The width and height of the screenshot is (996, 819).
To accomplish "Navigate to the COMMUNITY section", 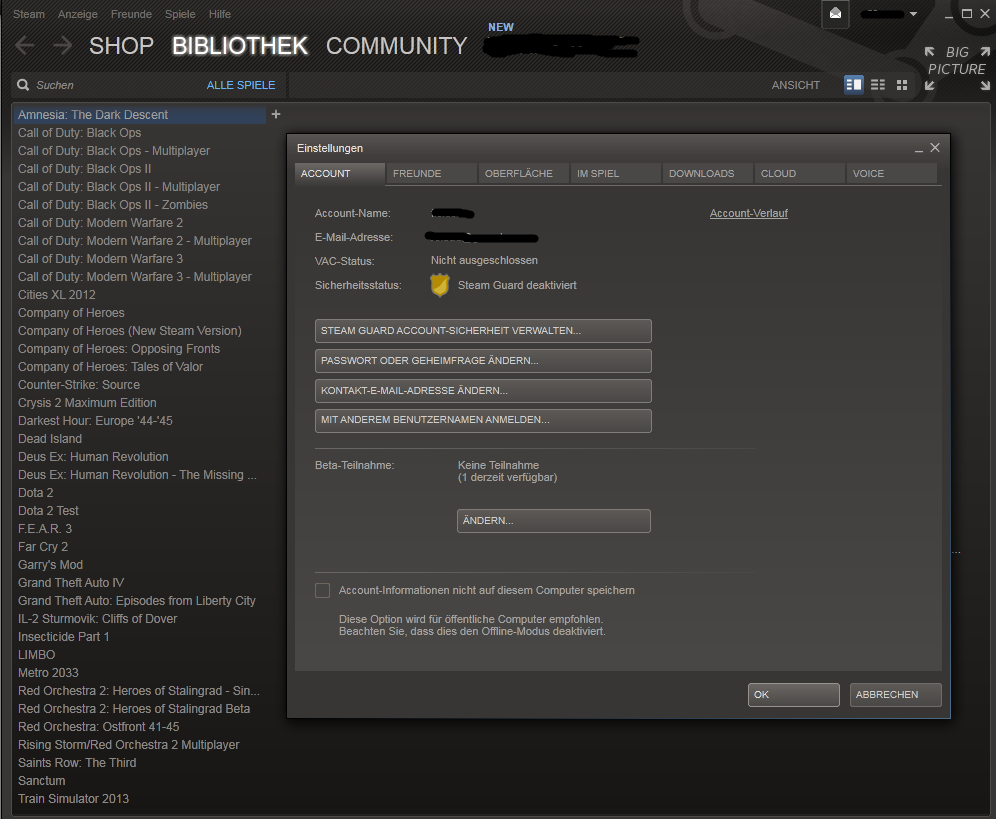I will click(x=396, y=46).
